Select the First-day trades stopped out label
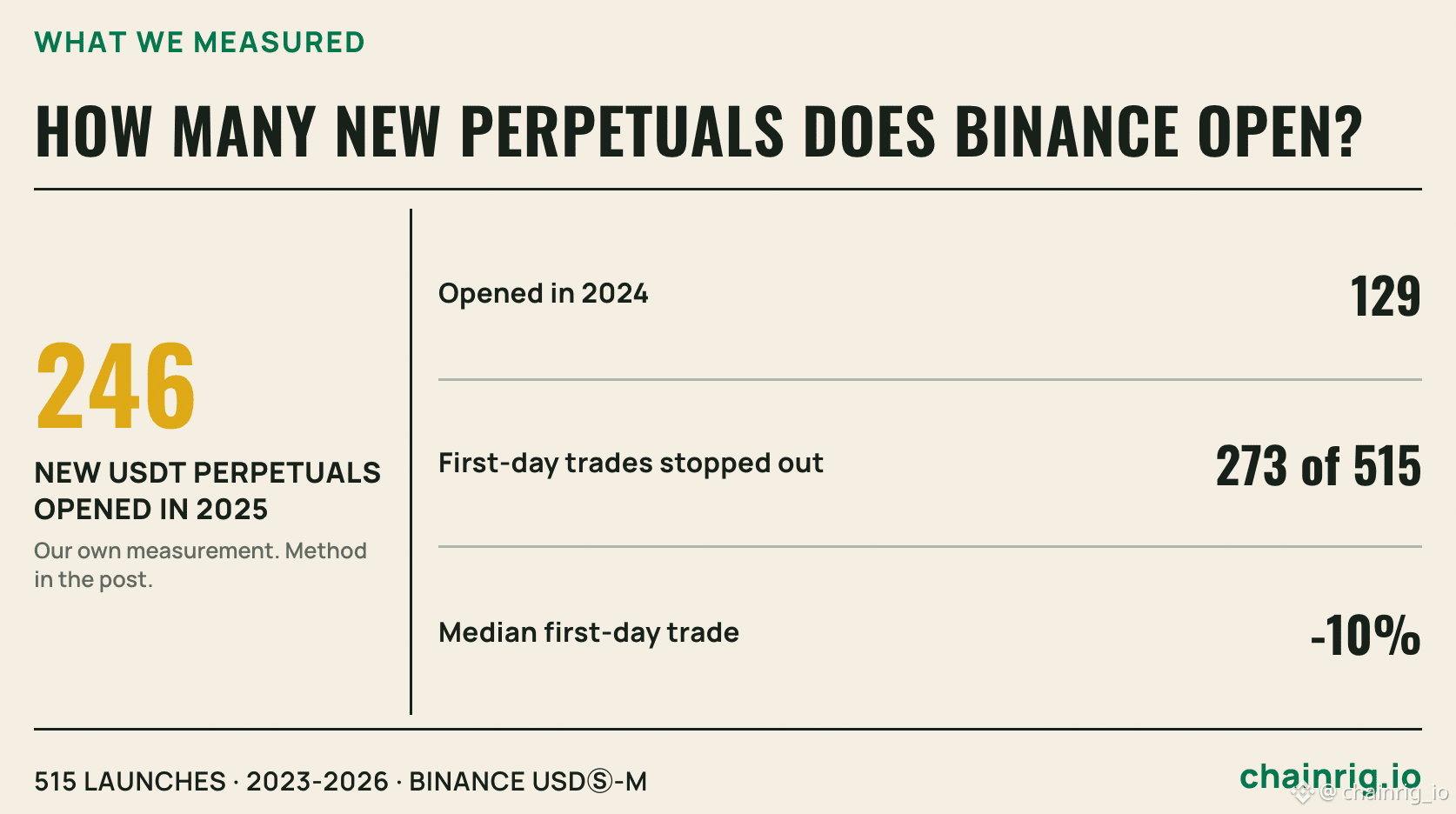The width and height of the screenshot is (1456, 814). click(x=631, y=463)
